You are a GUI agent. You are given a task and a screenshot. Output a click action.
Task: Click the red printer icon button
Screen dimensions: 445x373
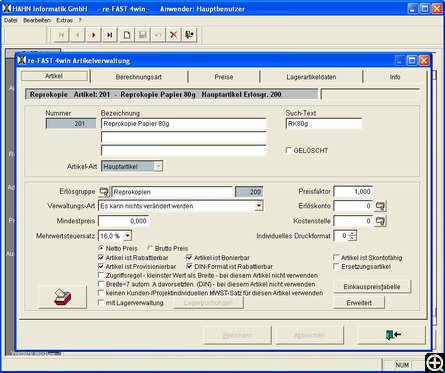(63, 297)
